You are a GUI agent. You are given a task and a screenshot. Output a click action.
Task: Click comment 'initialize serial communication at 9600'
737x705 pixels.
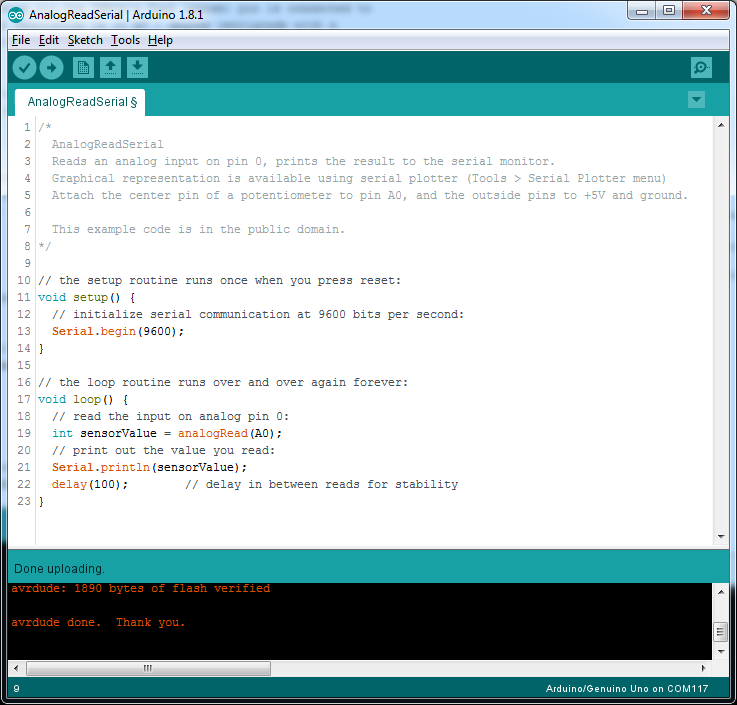pos(209,314)
